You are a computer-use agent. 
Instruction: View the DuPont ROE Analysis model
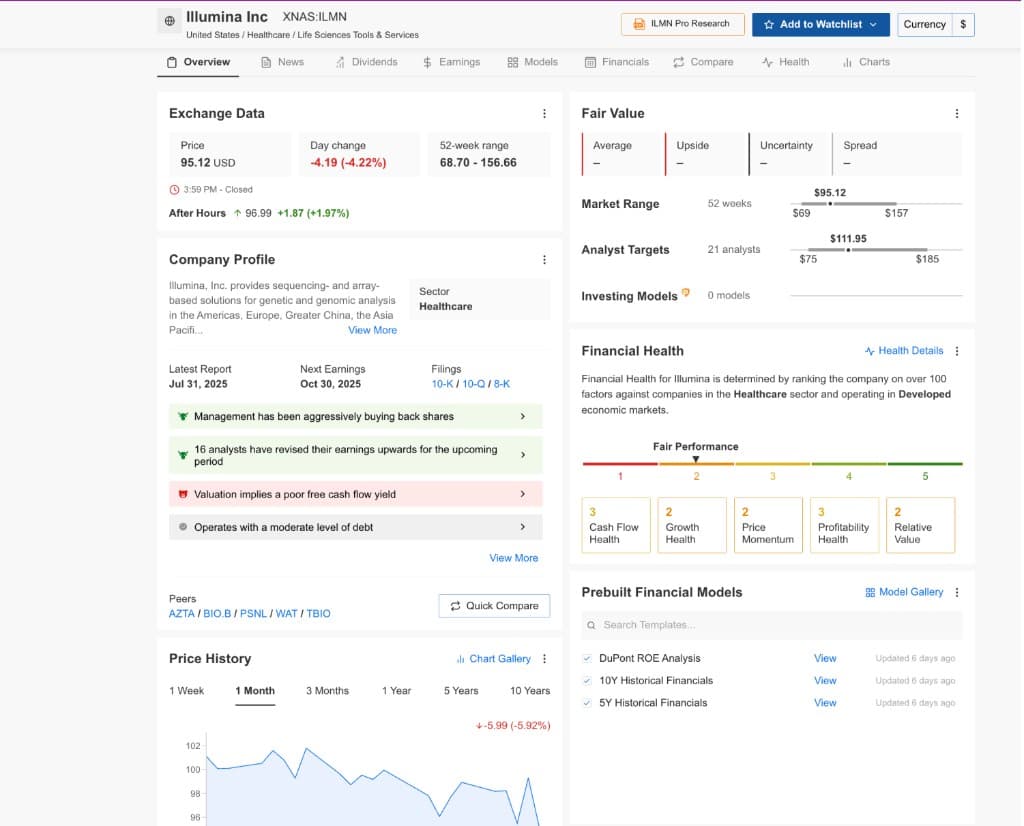pos(825,659)
